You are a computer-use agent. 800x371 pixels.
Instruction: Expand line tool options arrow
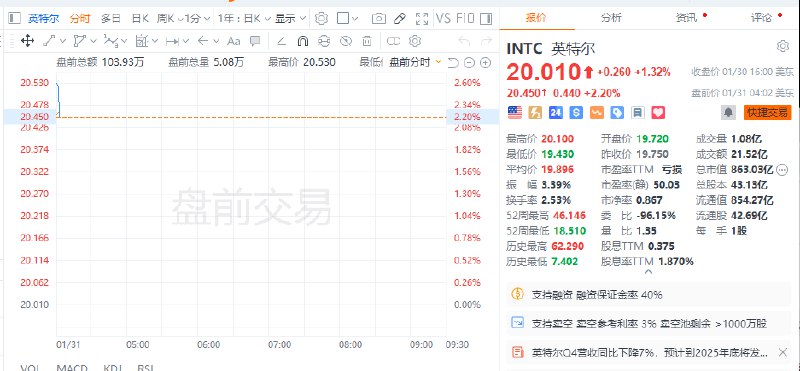[63, 41]
